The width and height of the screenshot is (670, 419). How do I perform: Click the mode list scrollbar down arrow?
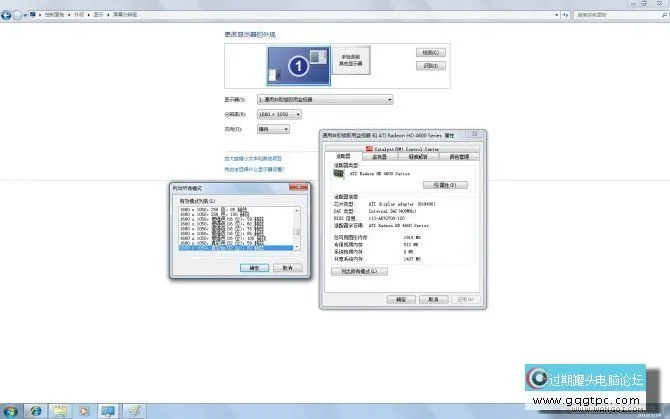point(297,247)
